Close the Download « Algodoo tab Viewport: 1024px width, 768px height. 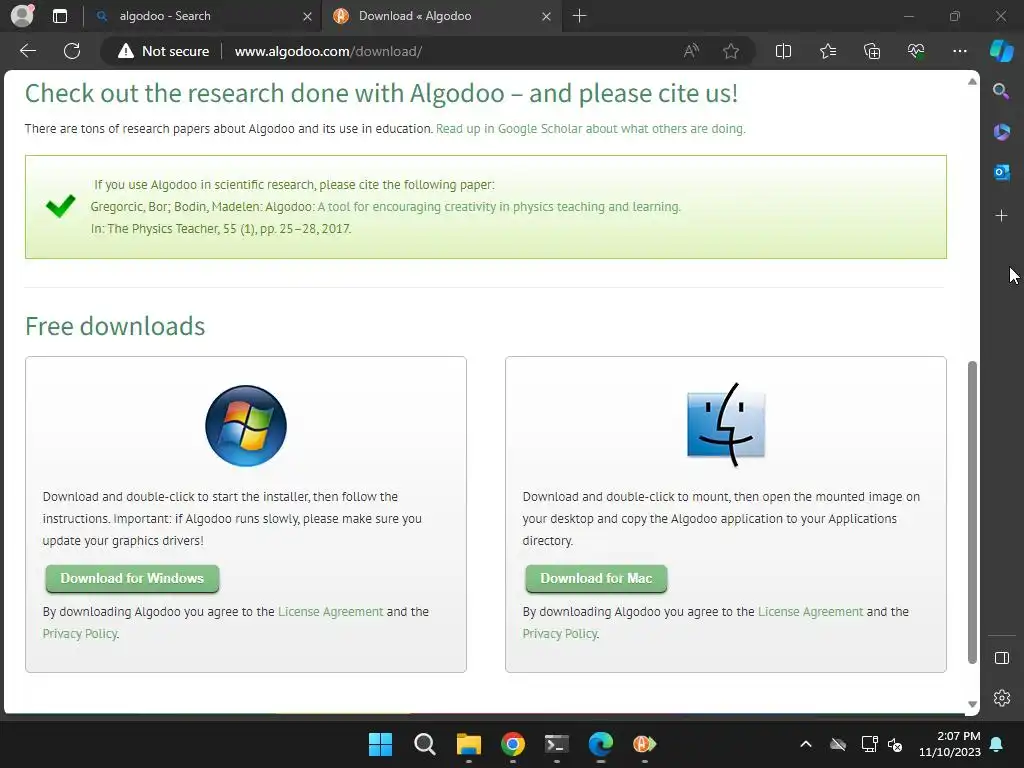click(546, 16)
